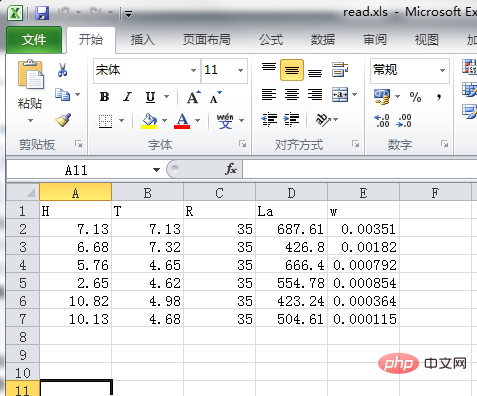Apply cell borders icon

tap(106, 121)
